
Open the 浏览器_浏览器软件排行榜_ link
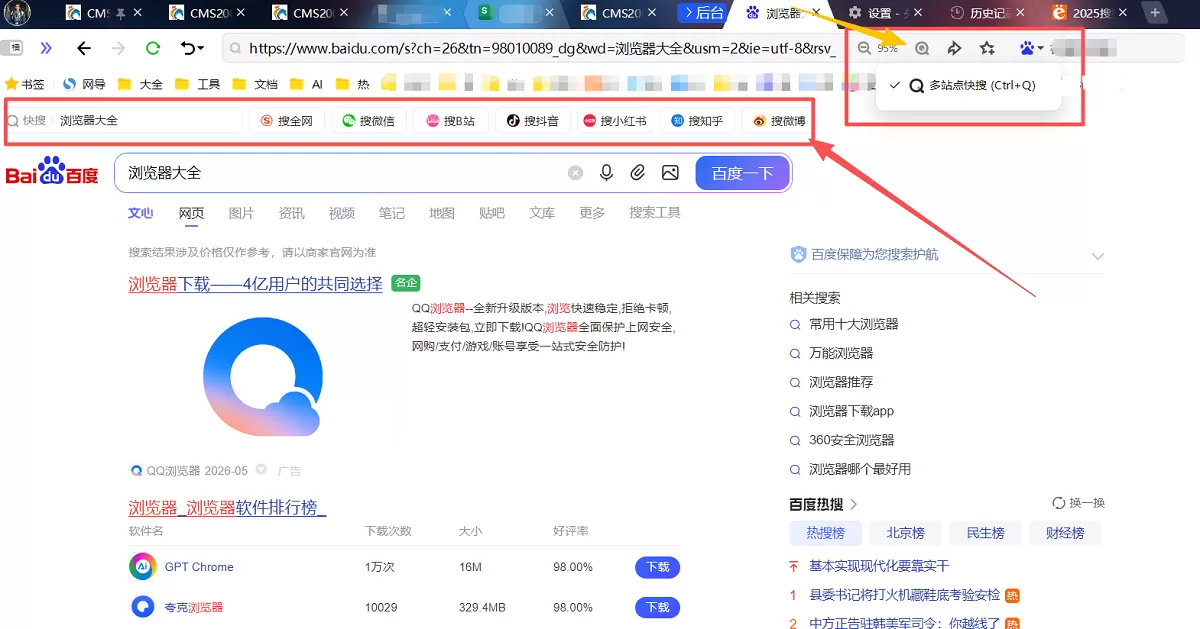point(227,508)
